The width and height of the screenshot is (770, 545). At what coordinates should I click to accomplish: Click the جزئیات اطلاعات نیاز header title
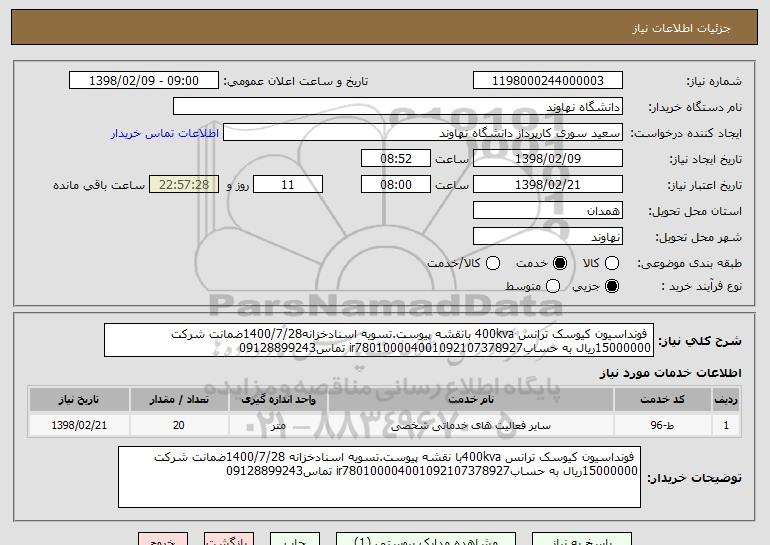pyautogui.click(x=681, y=28)
